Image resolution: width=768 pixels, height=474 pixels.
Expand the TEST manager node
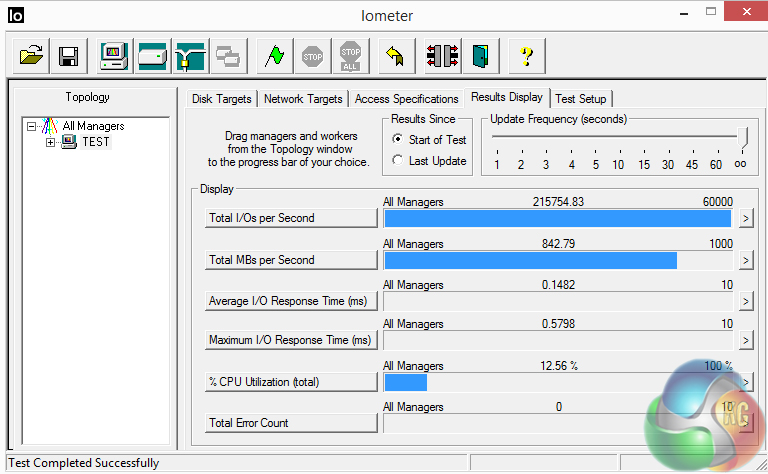point(50,142)
